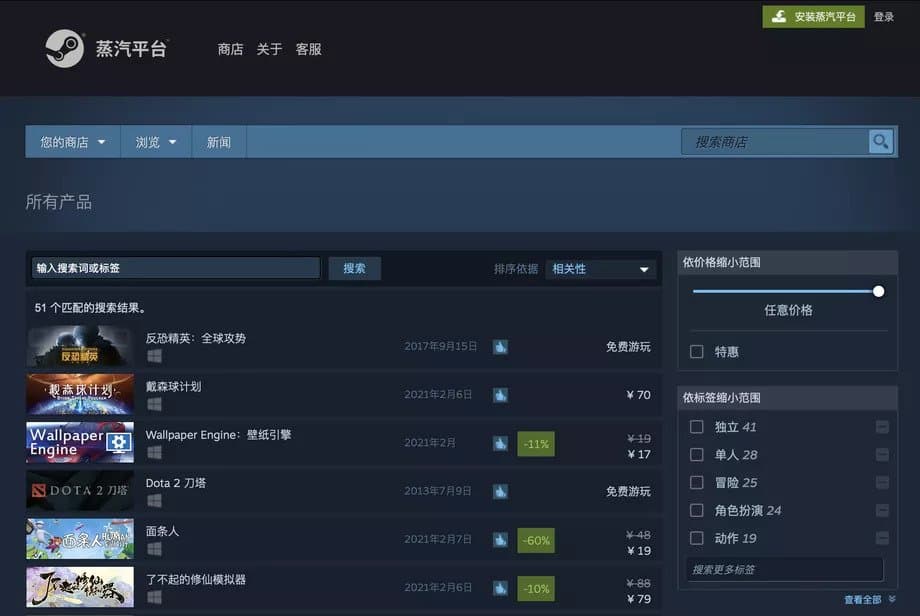Open the 商店 menu item in header
Image resolution: width=920 pixels, height=616 pixels.
[x=230, y=49]
